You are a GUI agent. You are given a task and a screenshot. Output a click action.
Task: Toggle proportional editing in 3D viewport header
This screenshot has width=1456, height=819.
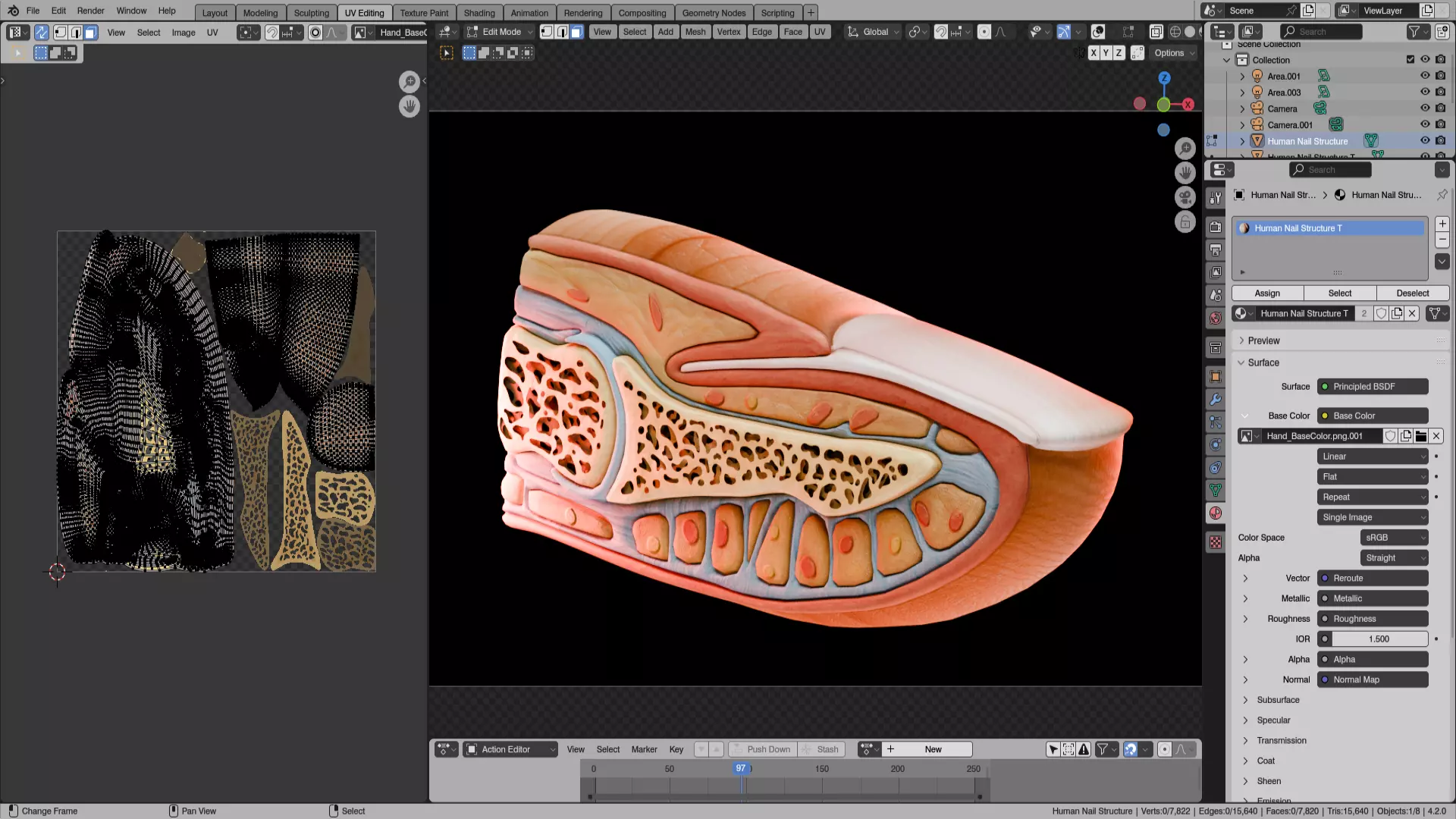(x=984, y=32)
